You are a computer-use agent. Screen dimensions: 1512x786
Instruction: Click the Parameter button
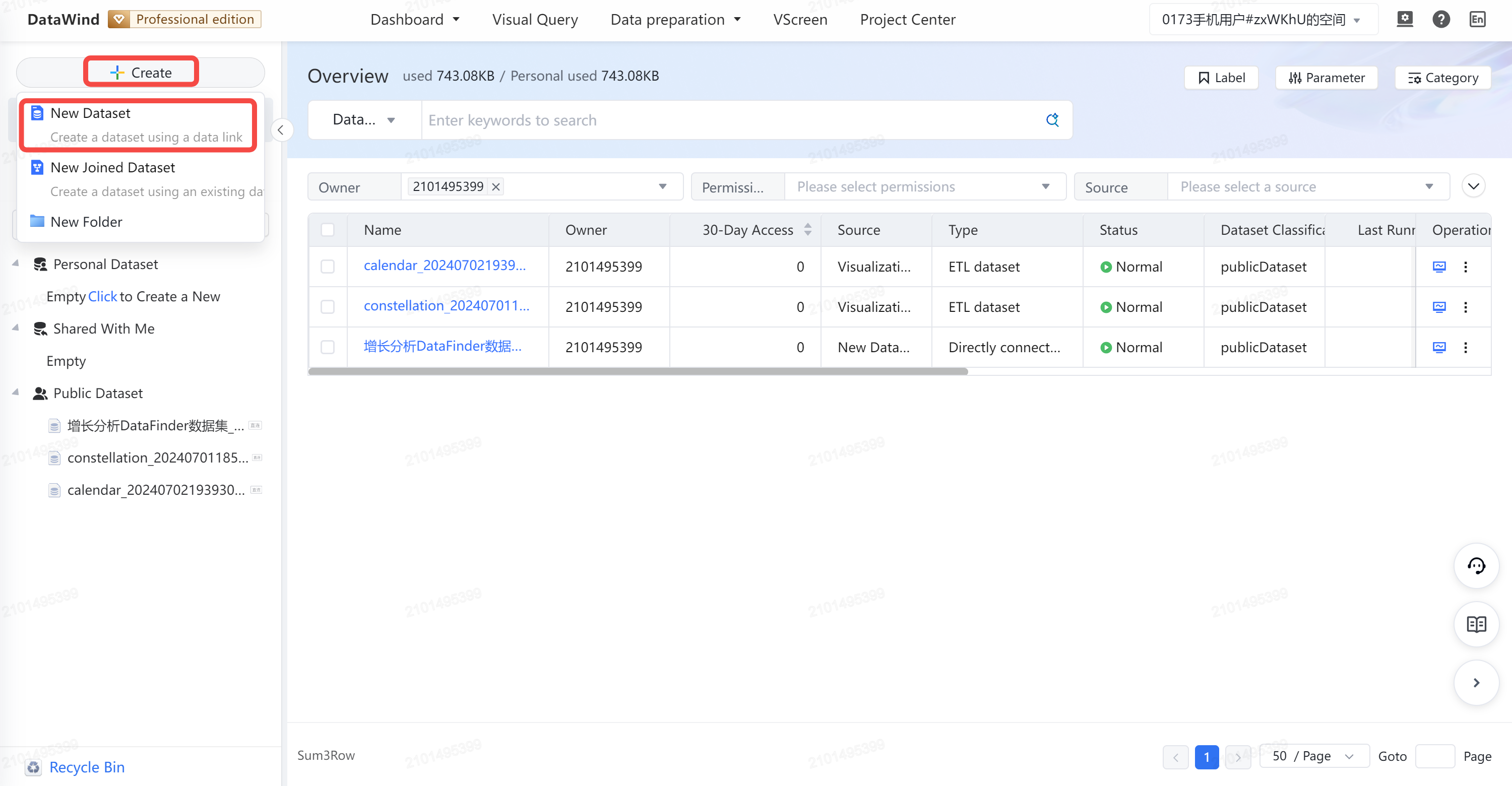point(1327,78)
